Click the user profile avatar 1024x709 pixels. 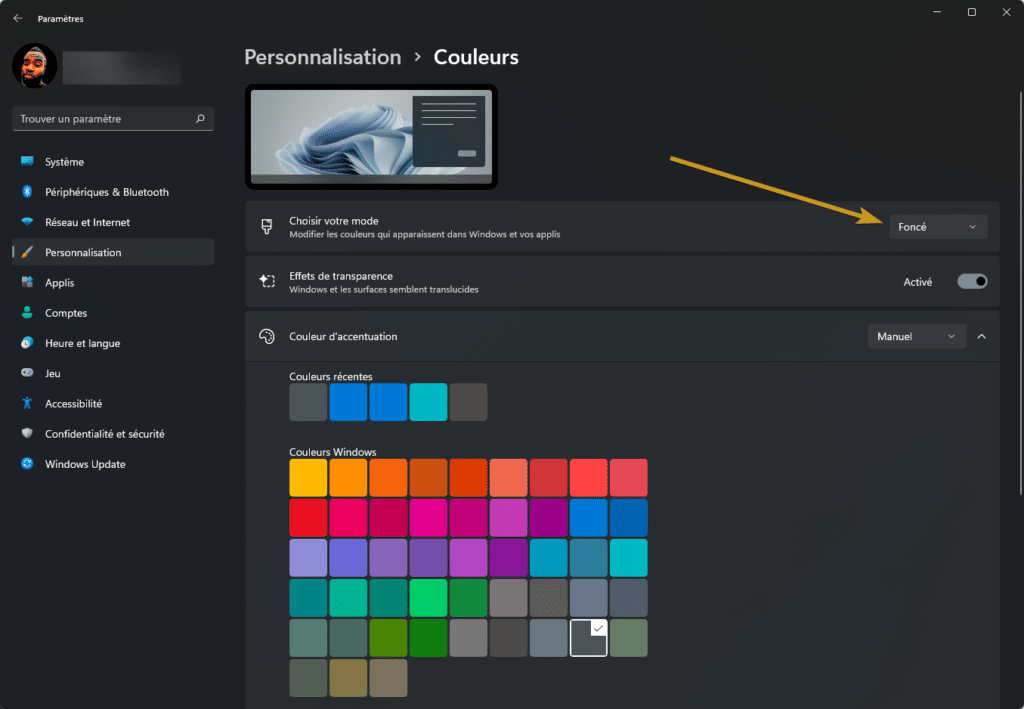(x=35, y=66)
